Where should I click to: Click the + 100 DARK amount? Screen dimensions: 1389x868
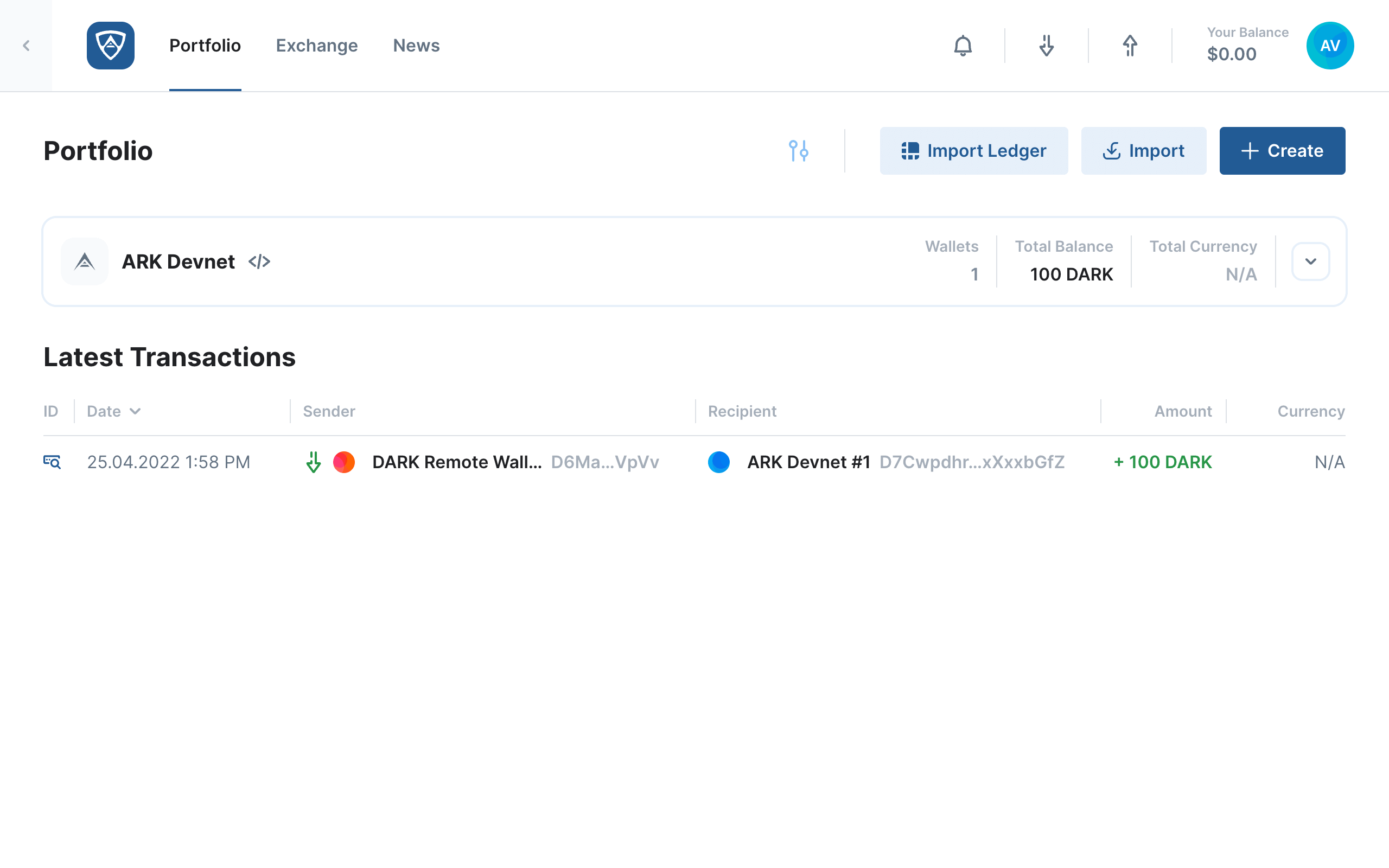1162,462
